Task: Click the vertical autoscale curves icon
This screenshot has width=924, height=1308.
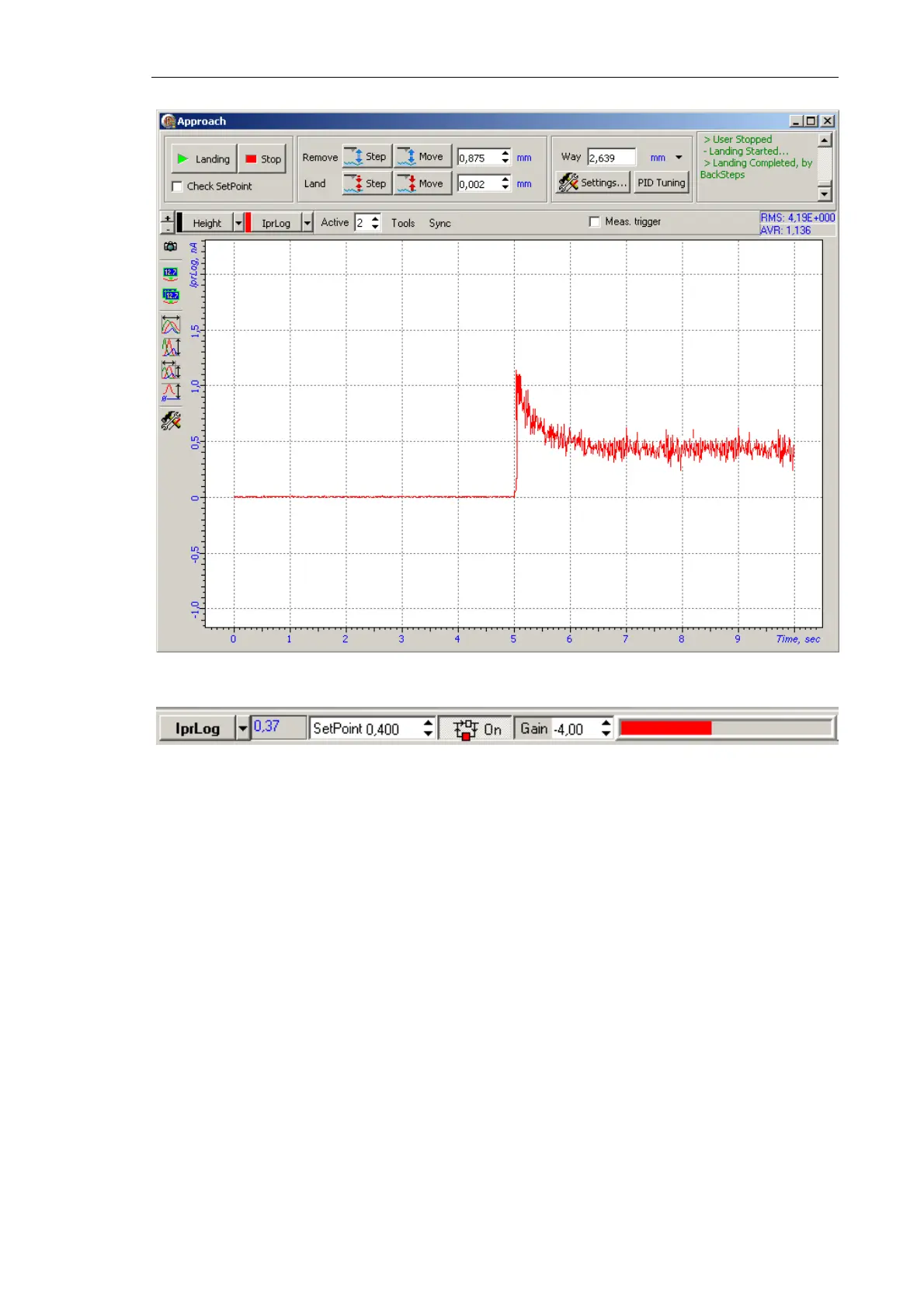Action: 170,346
